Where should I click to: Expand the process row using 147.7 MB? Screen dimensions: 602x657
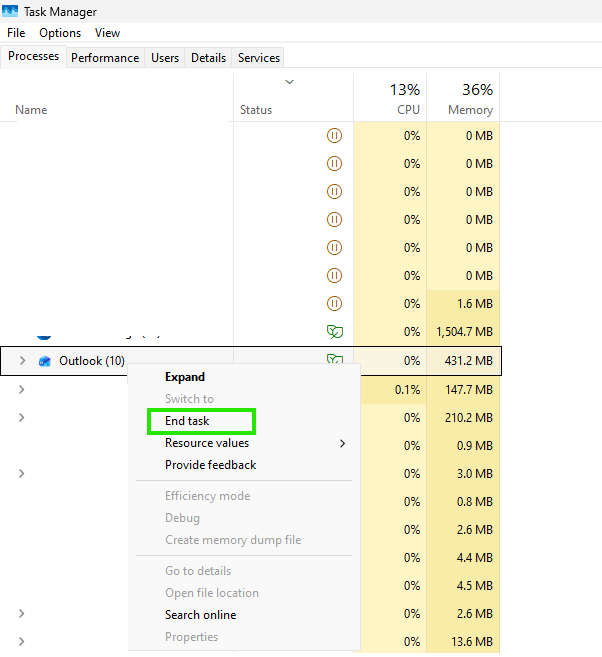tap(21, 390)
